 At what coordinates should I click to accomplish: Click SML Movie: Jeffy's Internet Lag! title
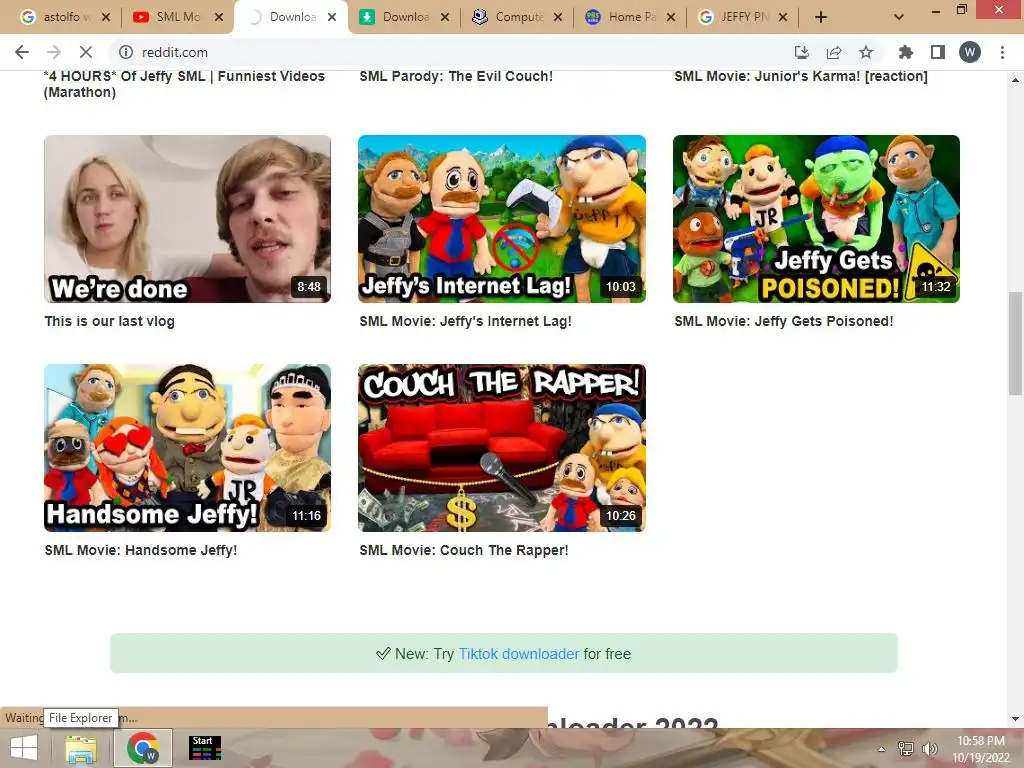coord(465,321)
